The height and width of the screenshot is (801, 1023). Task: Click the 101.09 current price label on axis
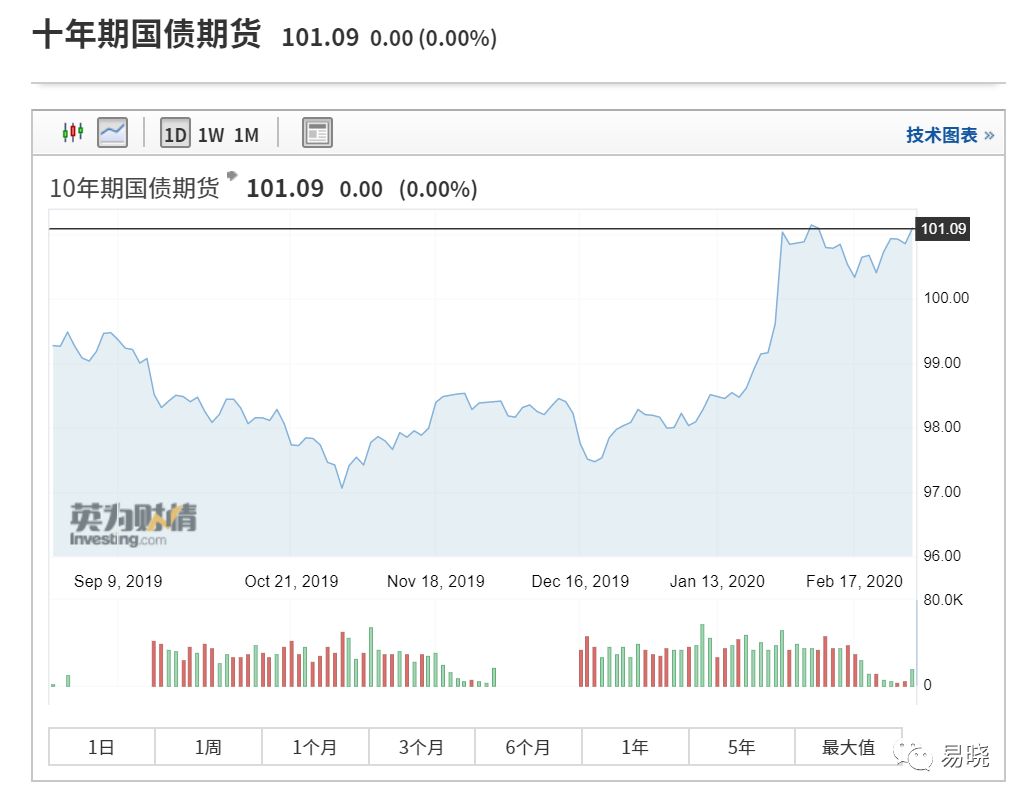(x=943, y=229)
